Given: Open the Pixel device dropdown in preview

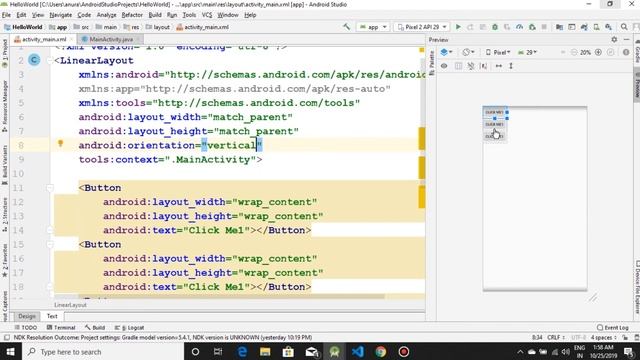Looking at the screenshot, I should (498, 52).
